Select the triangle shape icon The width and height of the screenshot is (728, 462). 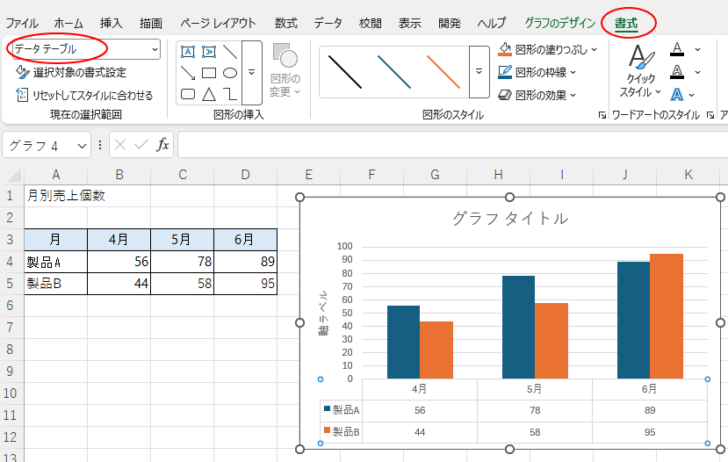point(209,94)
